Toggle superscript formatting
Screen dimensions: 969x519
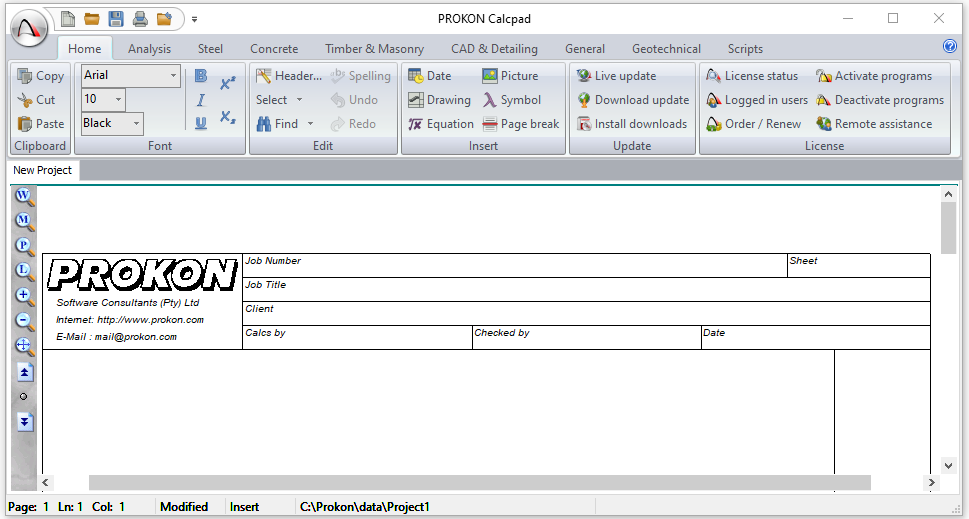click(x=227, y=83)
